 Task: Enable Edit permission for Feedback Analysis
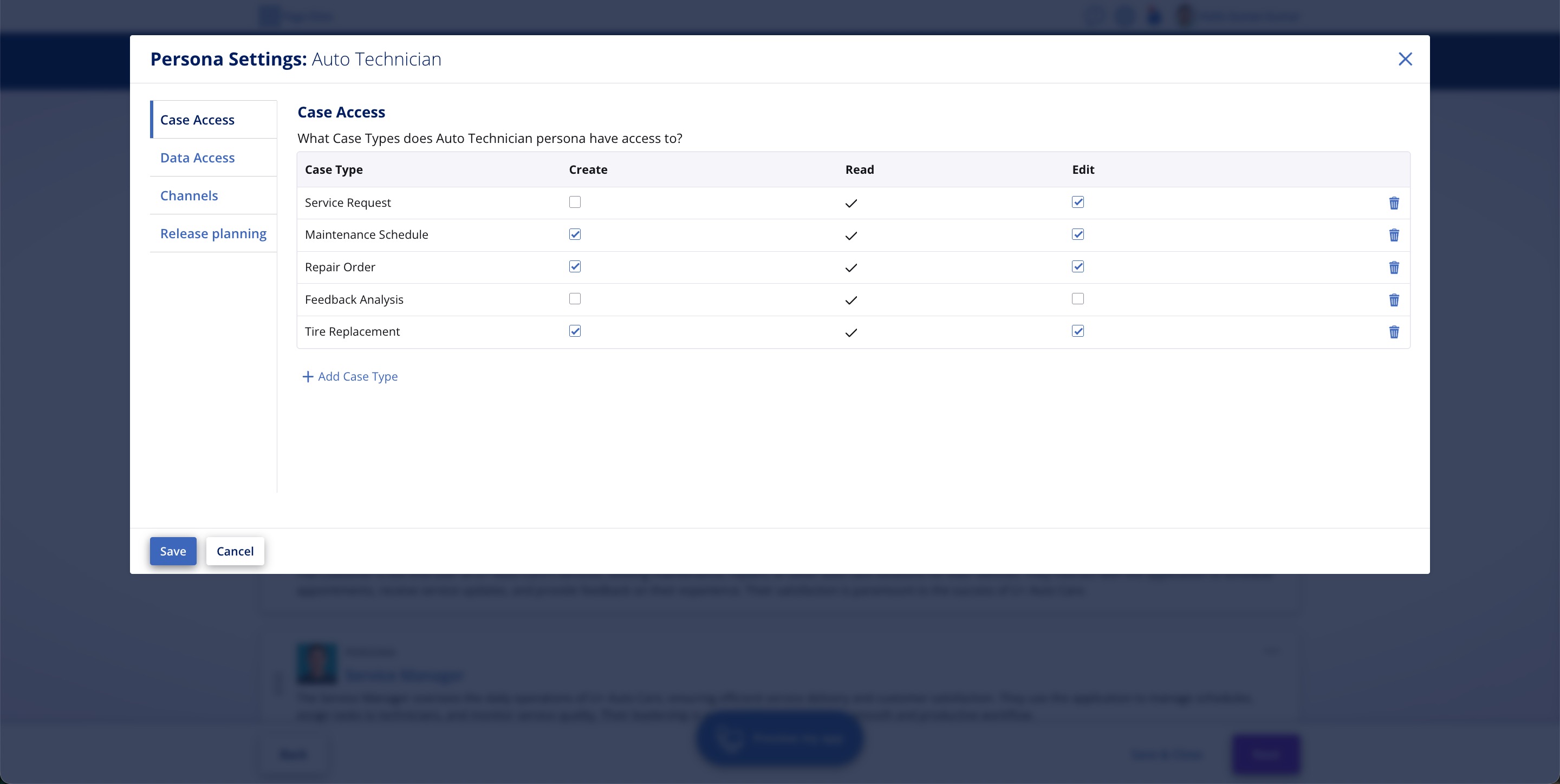pos(1077,299)
